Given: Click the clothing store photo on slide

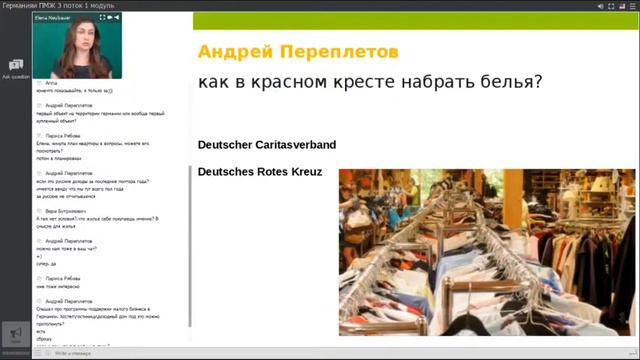Looking at the screenshot, I should 487,252.
